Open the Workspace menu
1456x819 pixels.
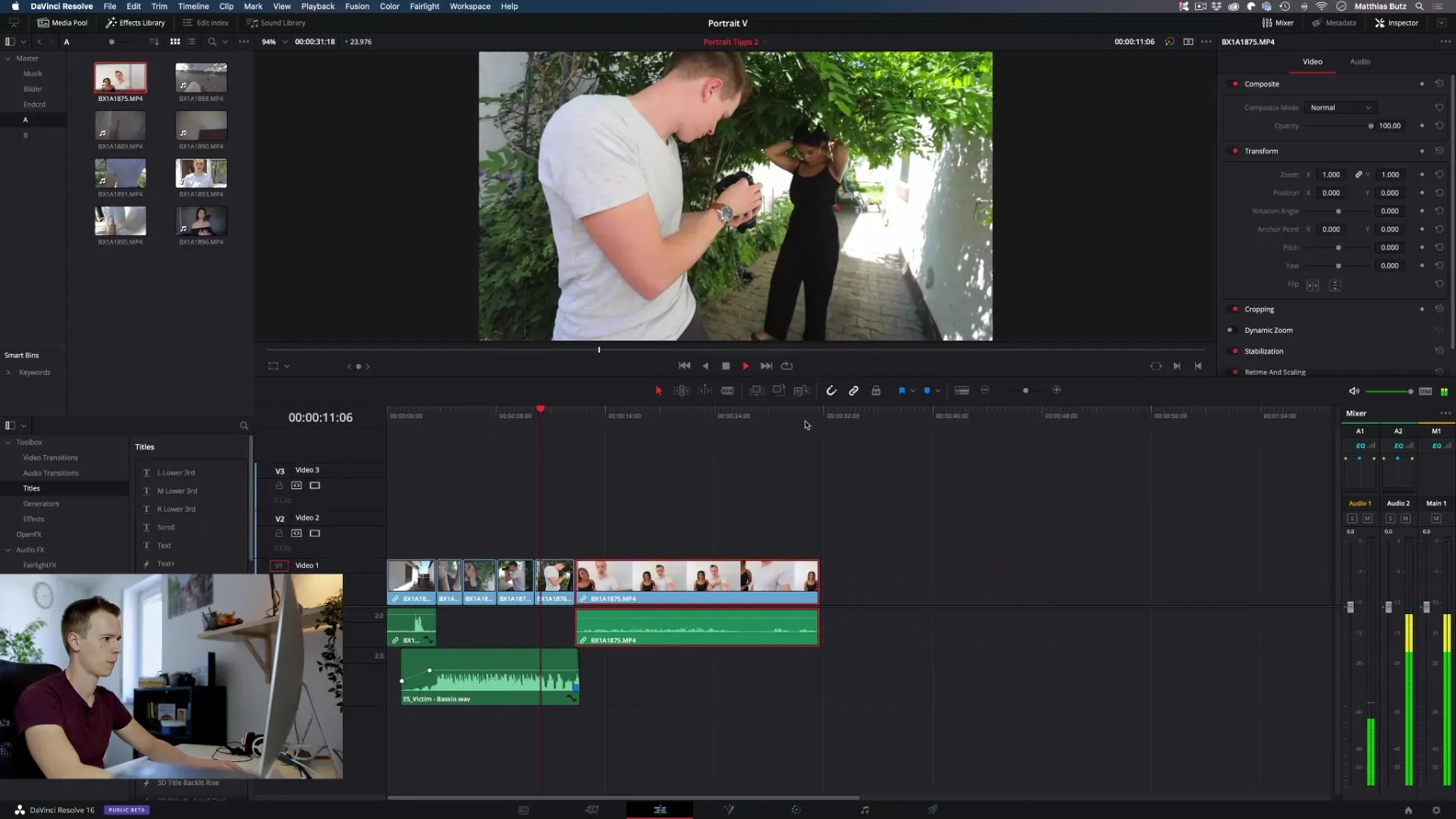[470, 6]
